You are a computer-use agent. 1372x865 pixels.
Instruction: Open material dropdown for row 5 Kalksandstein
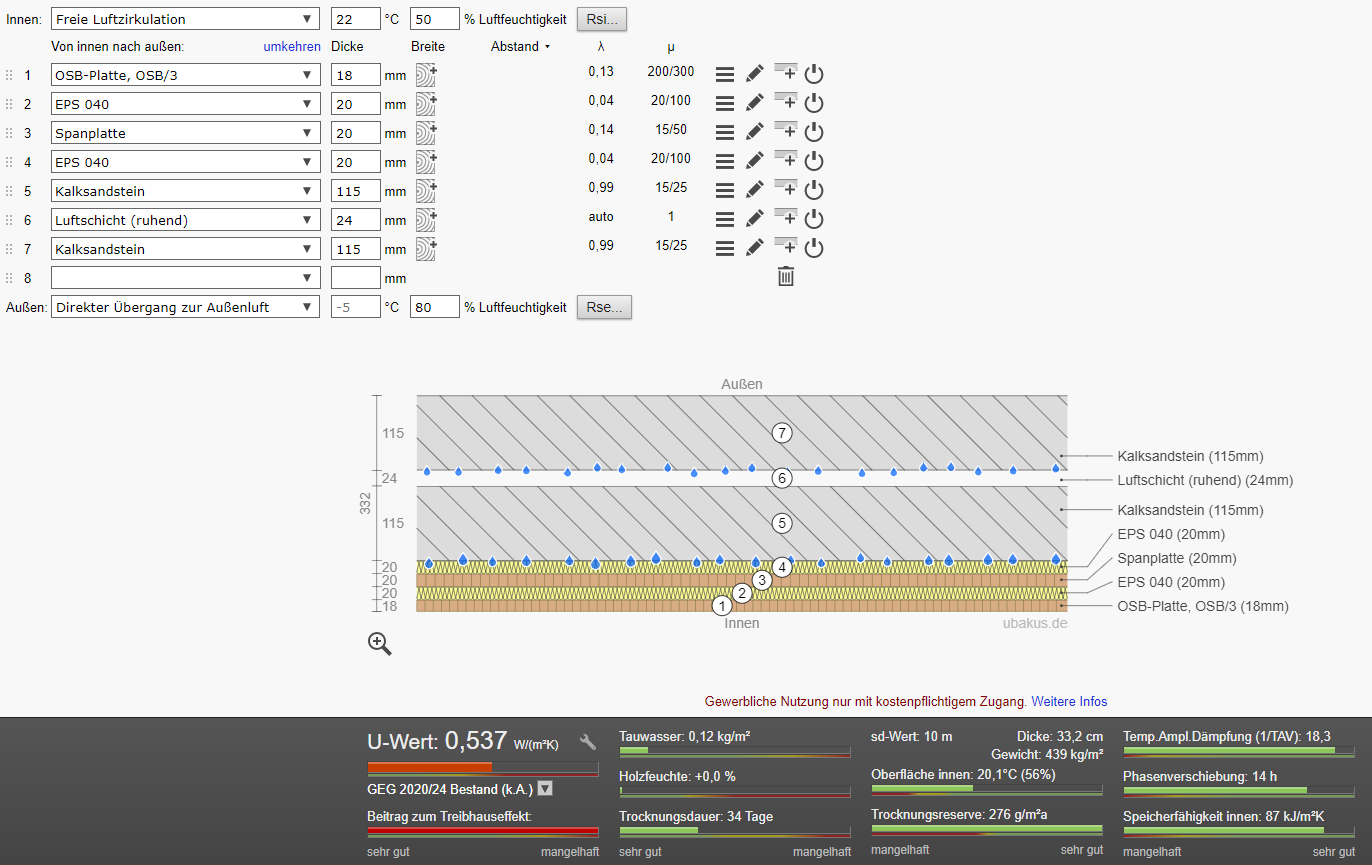(186, 191)
